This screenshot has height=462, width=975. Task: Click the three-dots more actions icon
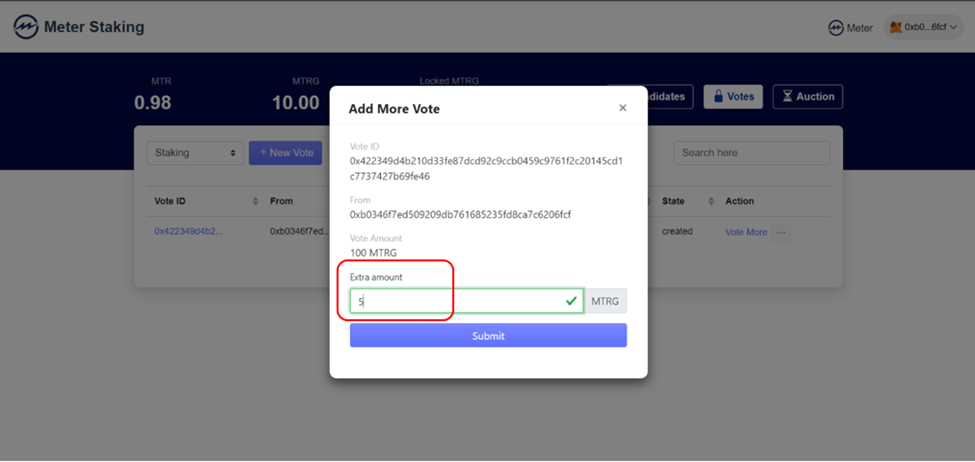(x=781, y=232)
